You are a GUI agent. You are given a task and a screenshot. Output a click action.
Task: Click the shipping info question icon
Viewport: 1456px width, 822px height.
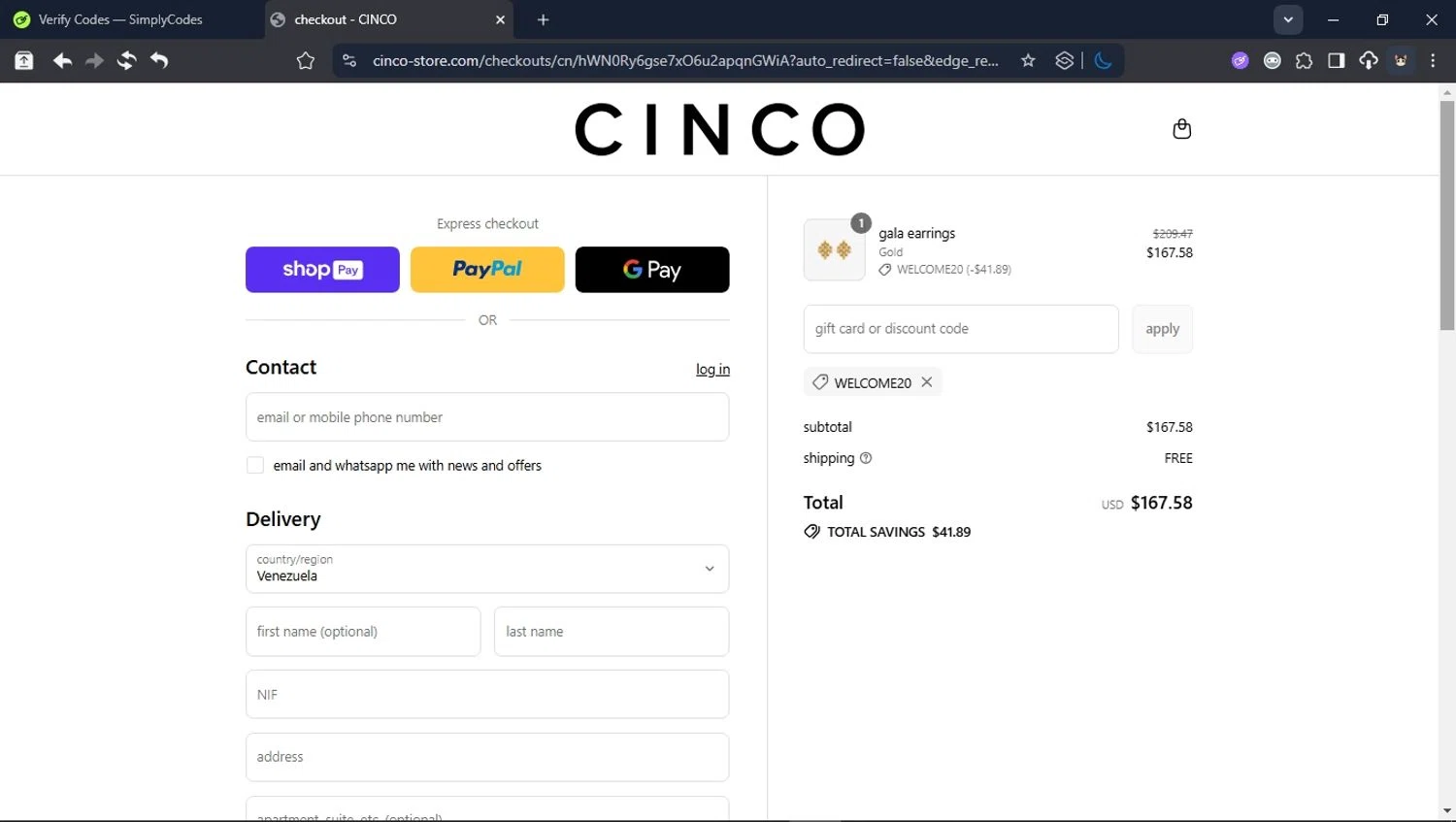(x=866, y=458)
